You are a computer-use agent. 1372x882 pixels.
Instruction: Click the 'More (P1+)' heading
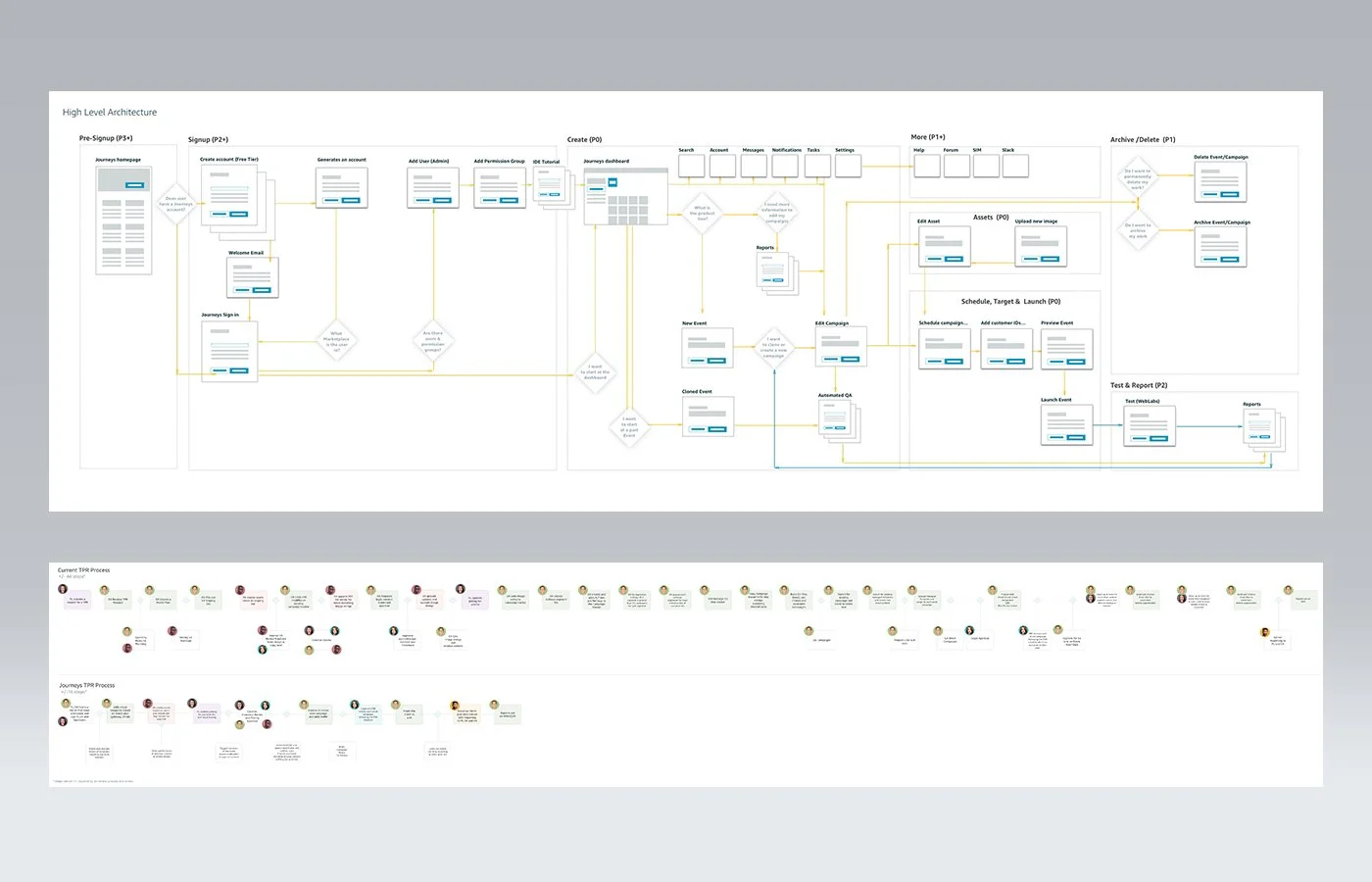(928, 137)
